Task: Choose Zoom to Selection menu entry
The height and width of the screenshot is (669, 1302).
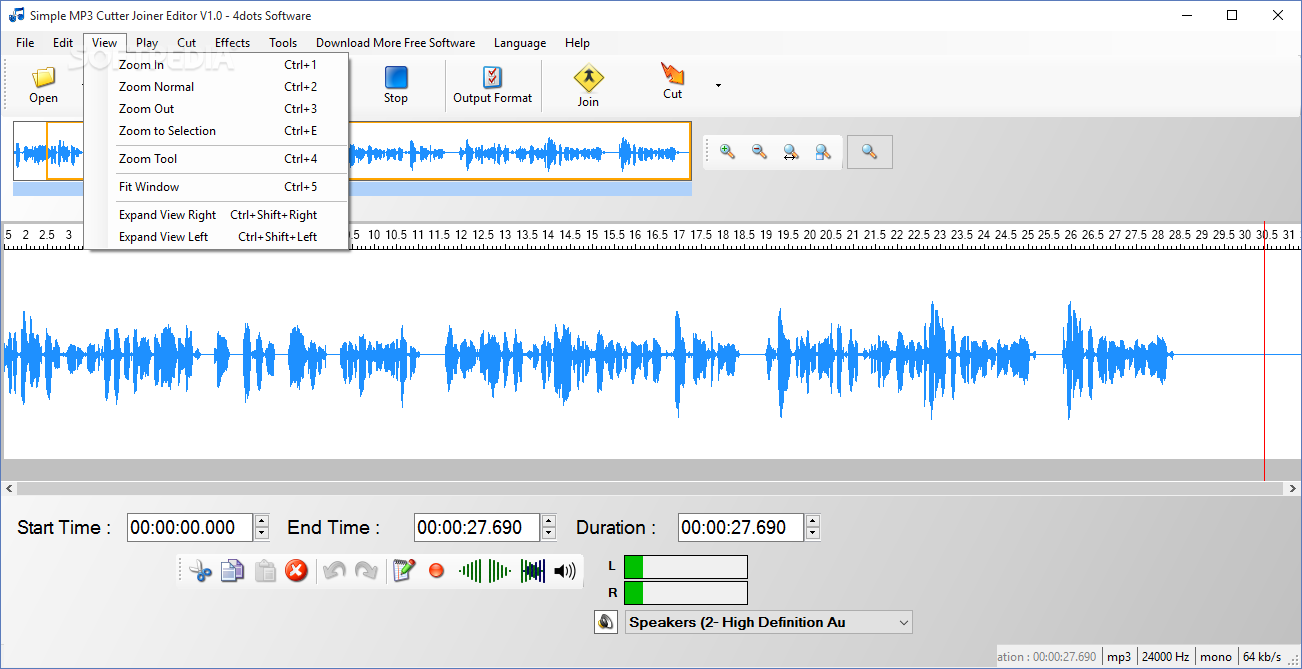Action: [x=217, y=131]
